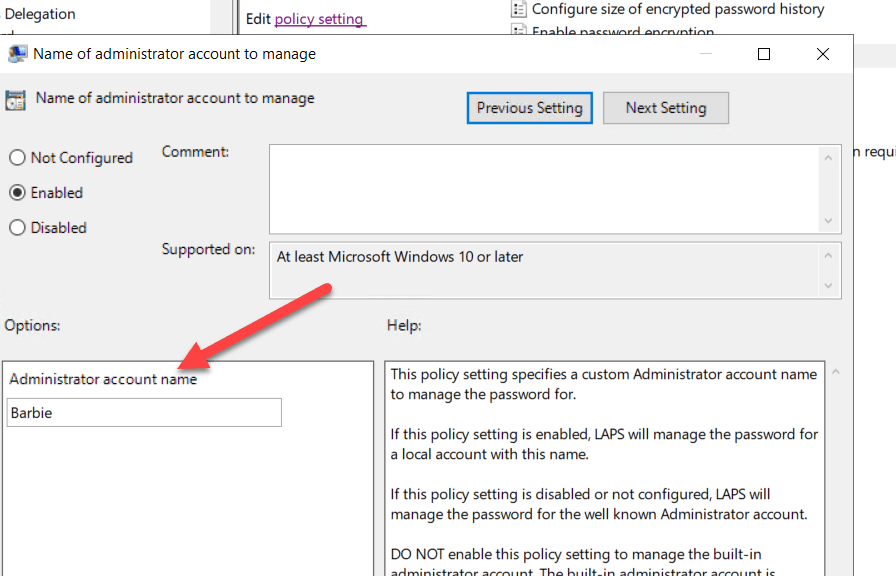Click the up arrow on the Help pane scrollbar
This screenshot has height=576, width=896.
pyautogui.click(x=834, y=370)
